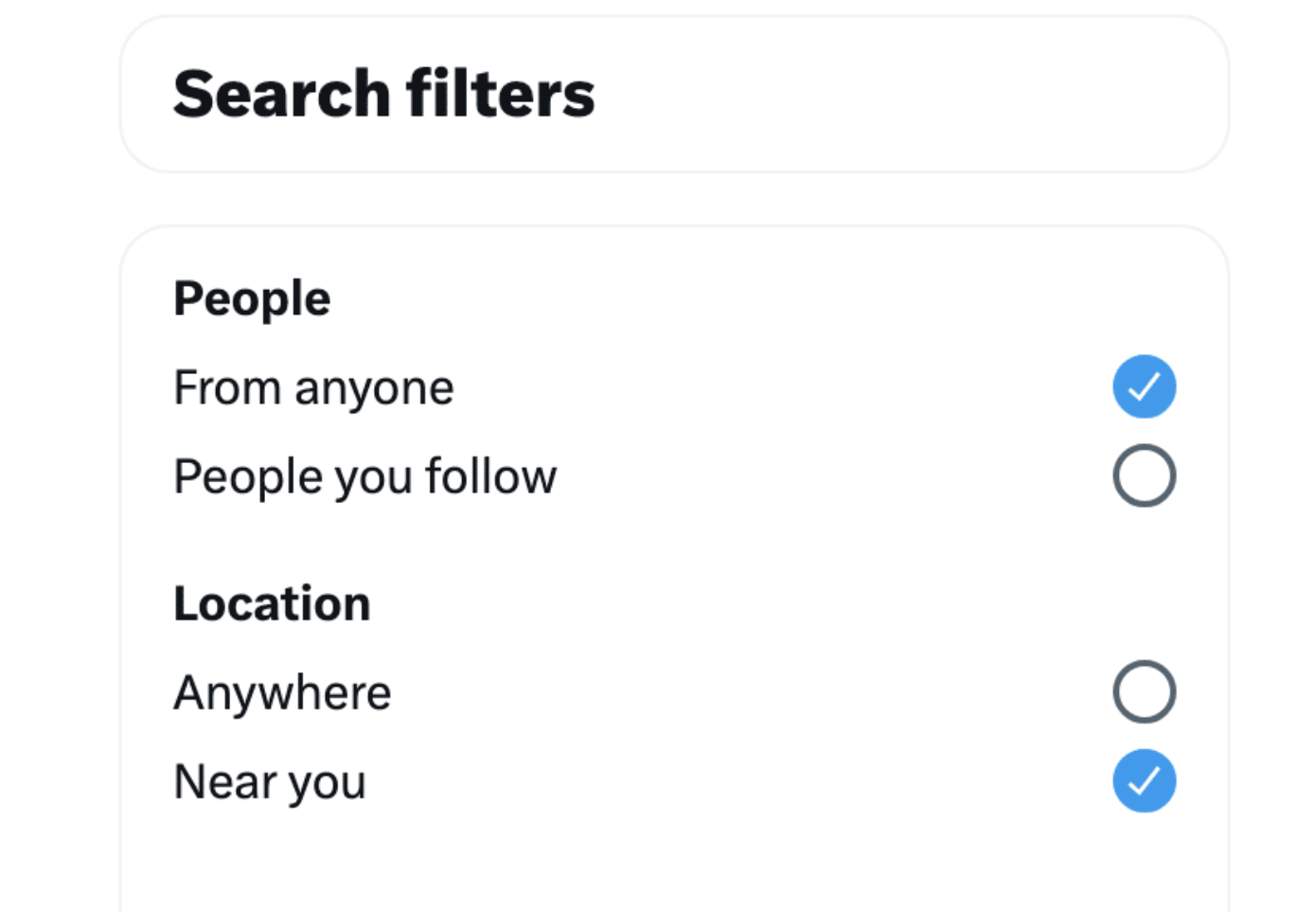Click the word "filters" in the title

(x=500, y=94)
